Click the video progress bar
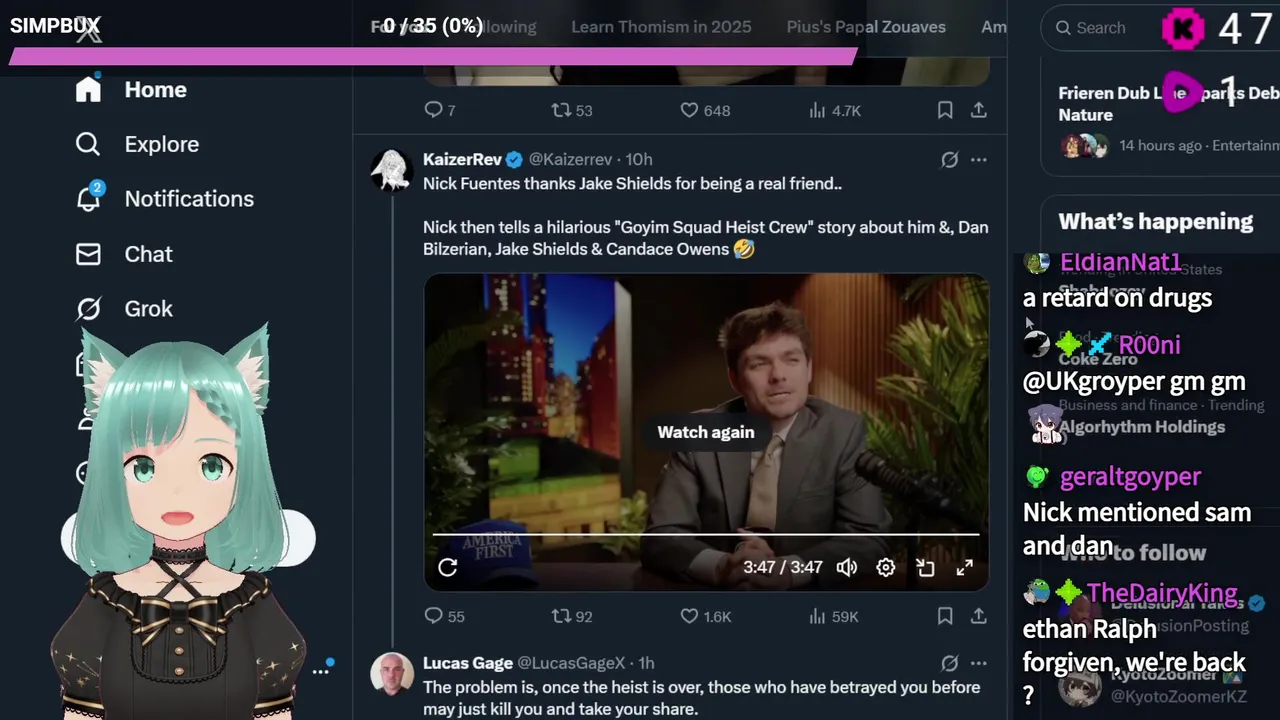This screenshot has height=720, width=1280. [706, 535]
